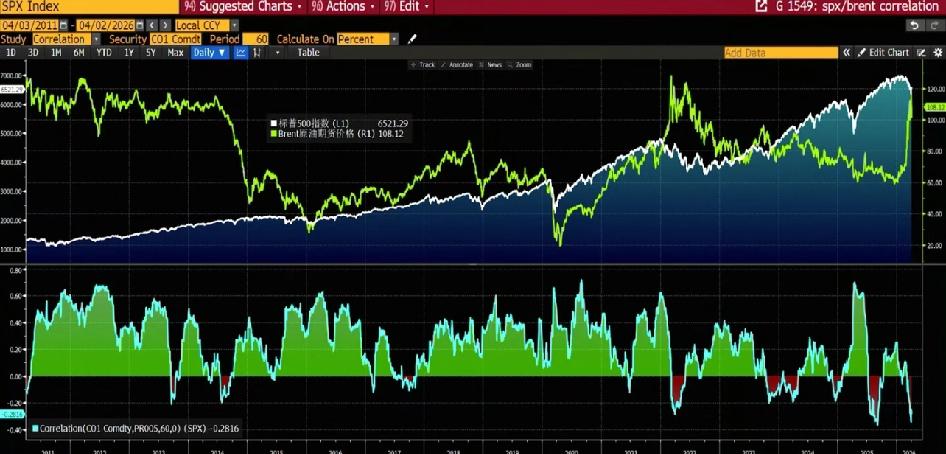Viewport: 946px width, 454px height.
Task: Open the start date calendar picker
Action: point(64,25)
